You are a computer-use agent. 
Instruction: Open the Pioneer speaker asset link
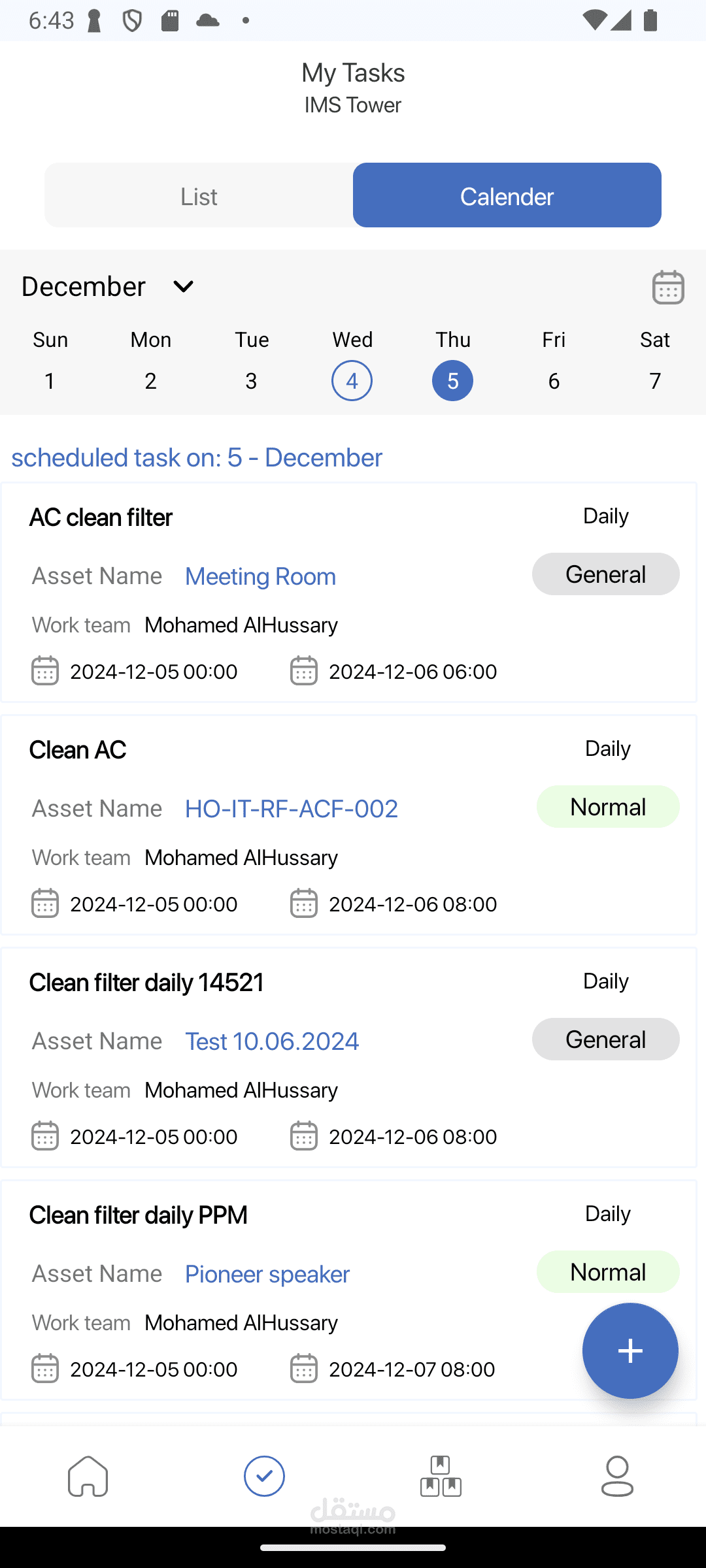coord(267,1274)
